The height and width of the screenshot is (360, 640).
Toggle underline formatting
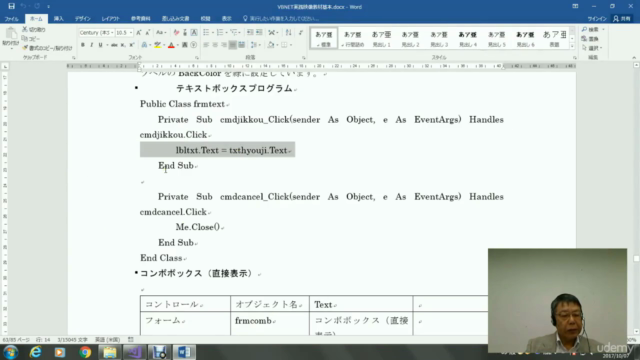tap(100, 45)
